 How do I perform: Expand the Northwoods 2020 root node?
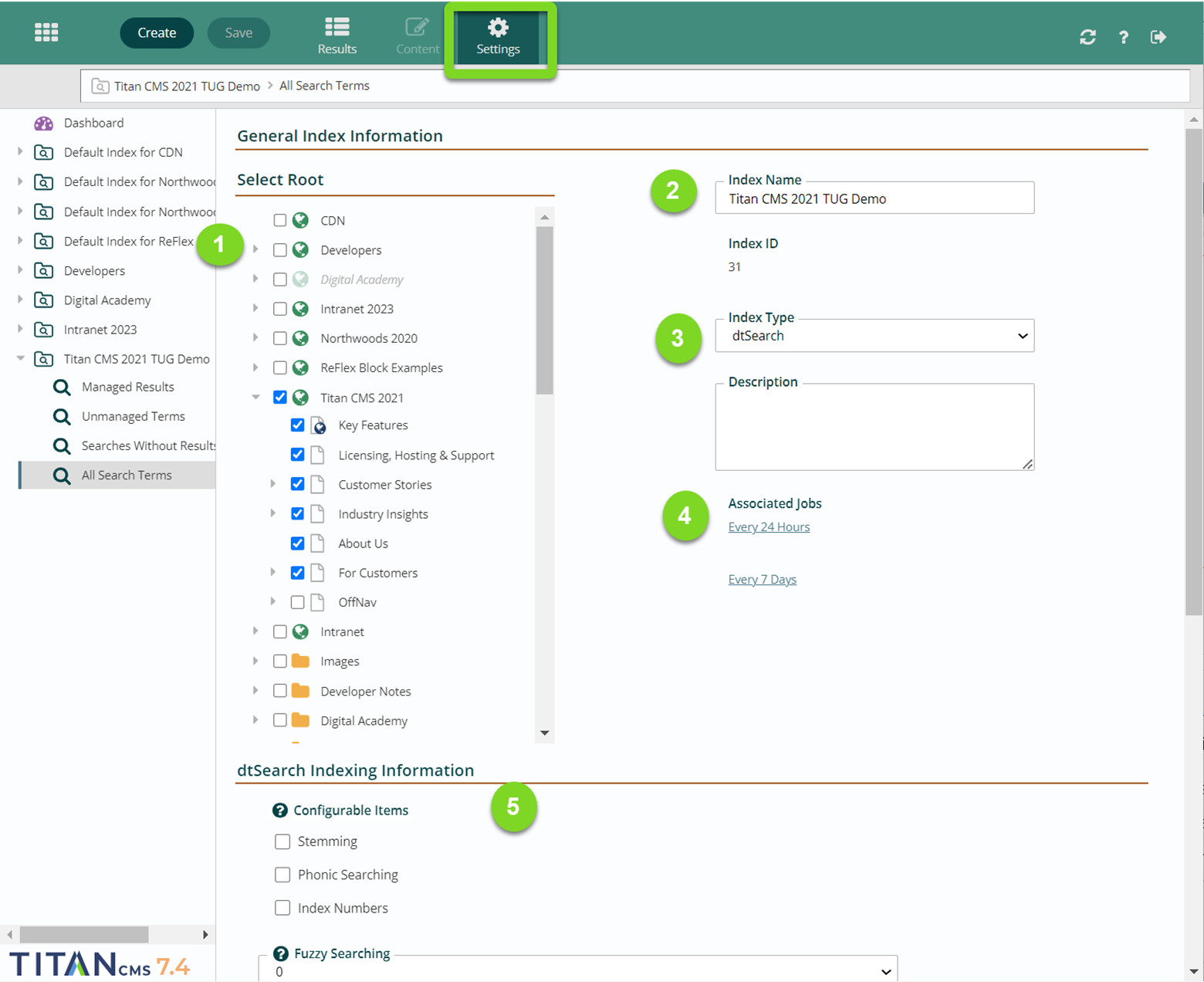pyautogui.click(x=255, y=337)
